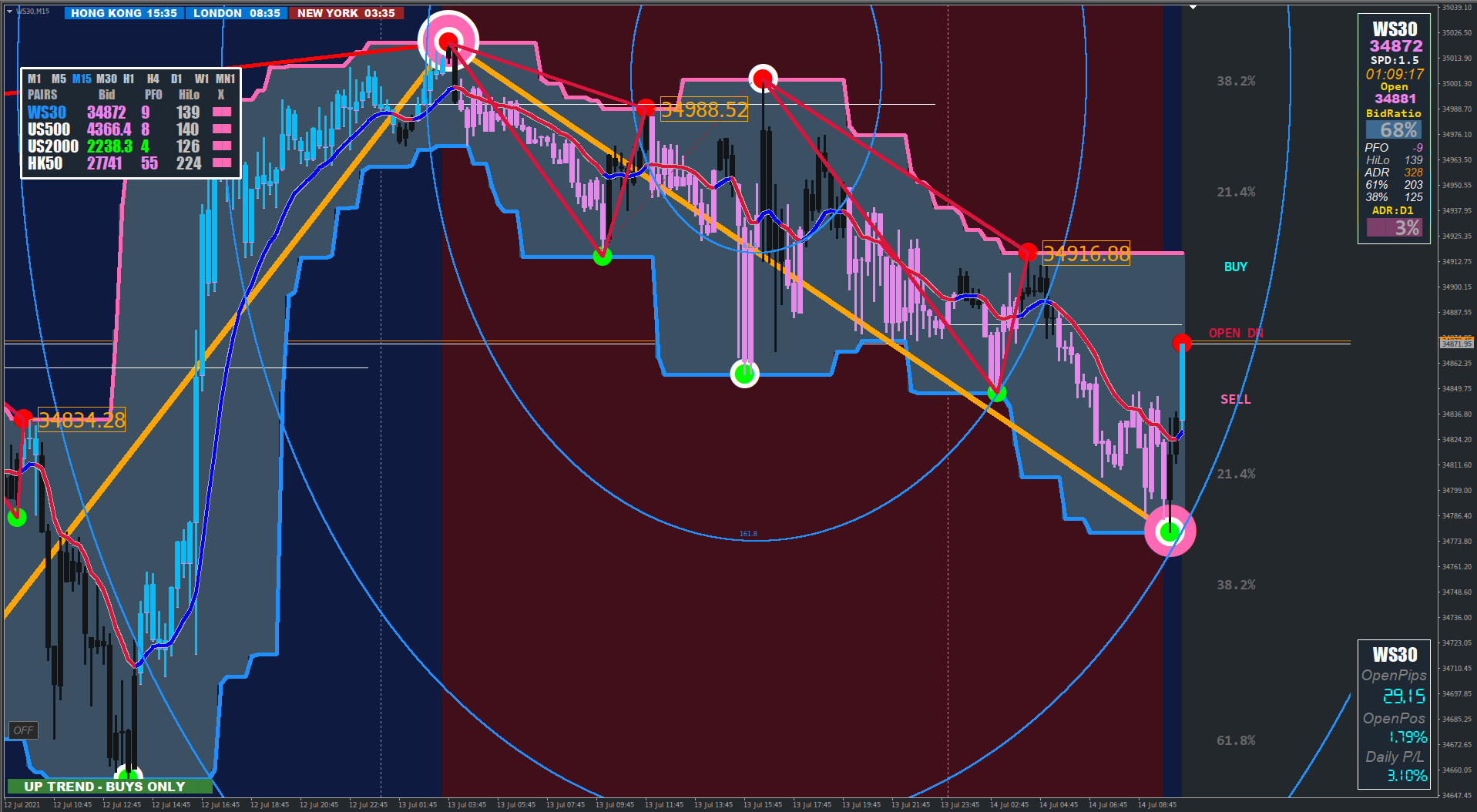Image resolution: width=1477 pixels, height=812 pixels.
Task: Click the 34988.52 price label
Action: pyautogui.click(x=704, y=109)
